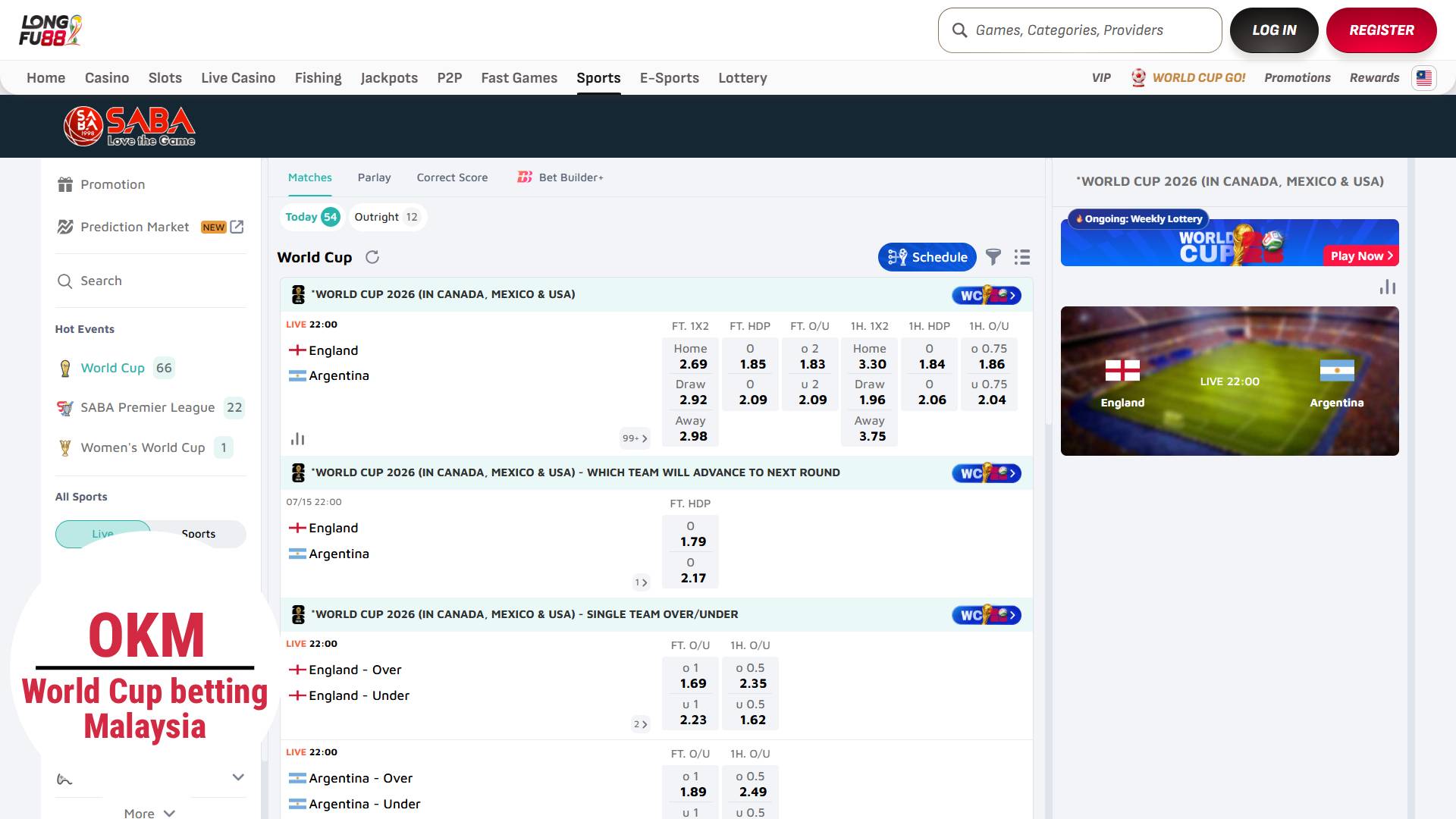
Task: Click the sidebar Search magnifier icon
Action: (x=65, y=281)
